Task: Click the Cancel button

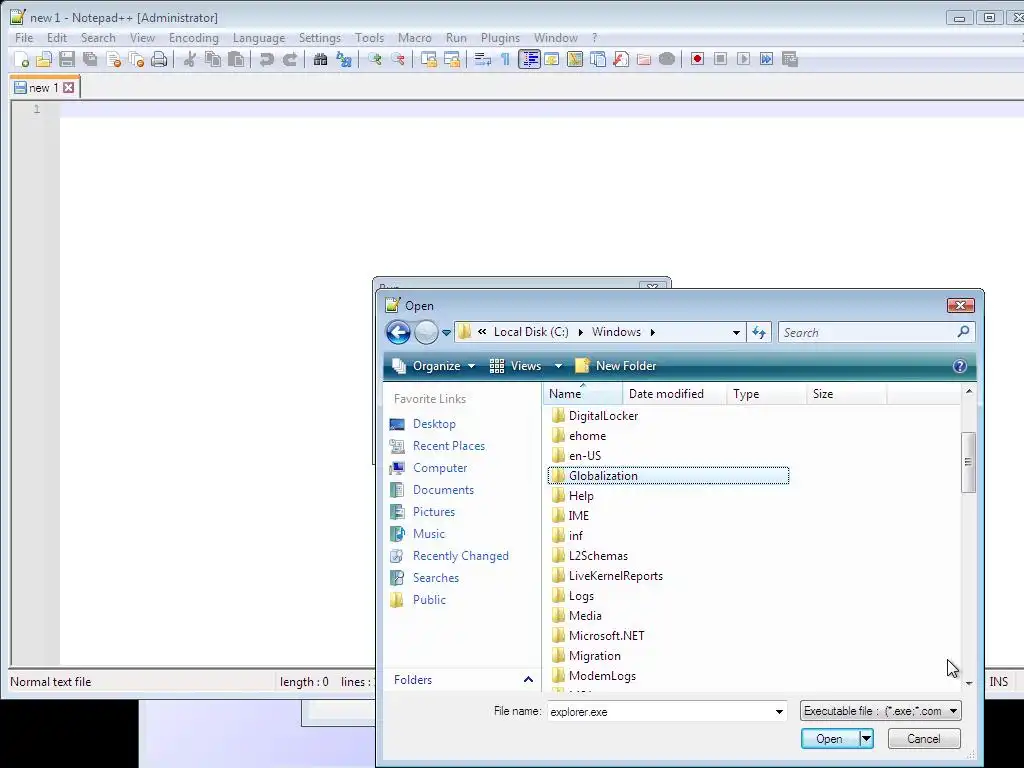Action: click(x=923, y=739)
